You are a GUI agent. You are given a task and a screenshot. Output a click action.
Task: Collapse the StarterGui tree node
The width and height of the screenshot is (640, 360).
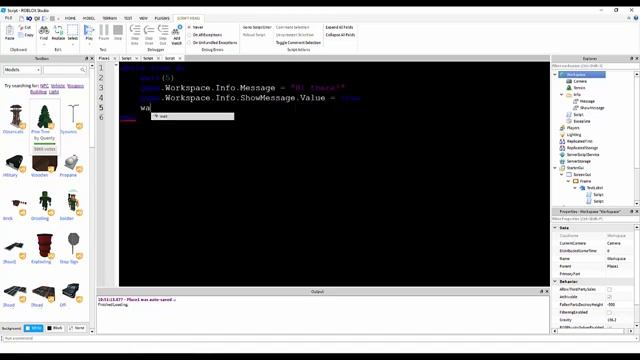click(555, 168)
